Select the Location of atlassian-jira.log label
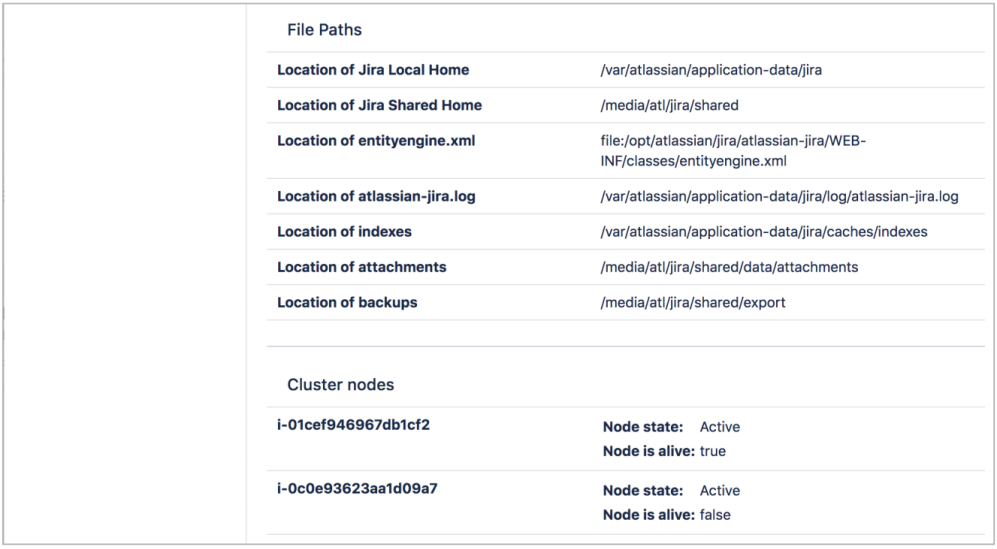997x549 pixels. 376,196
